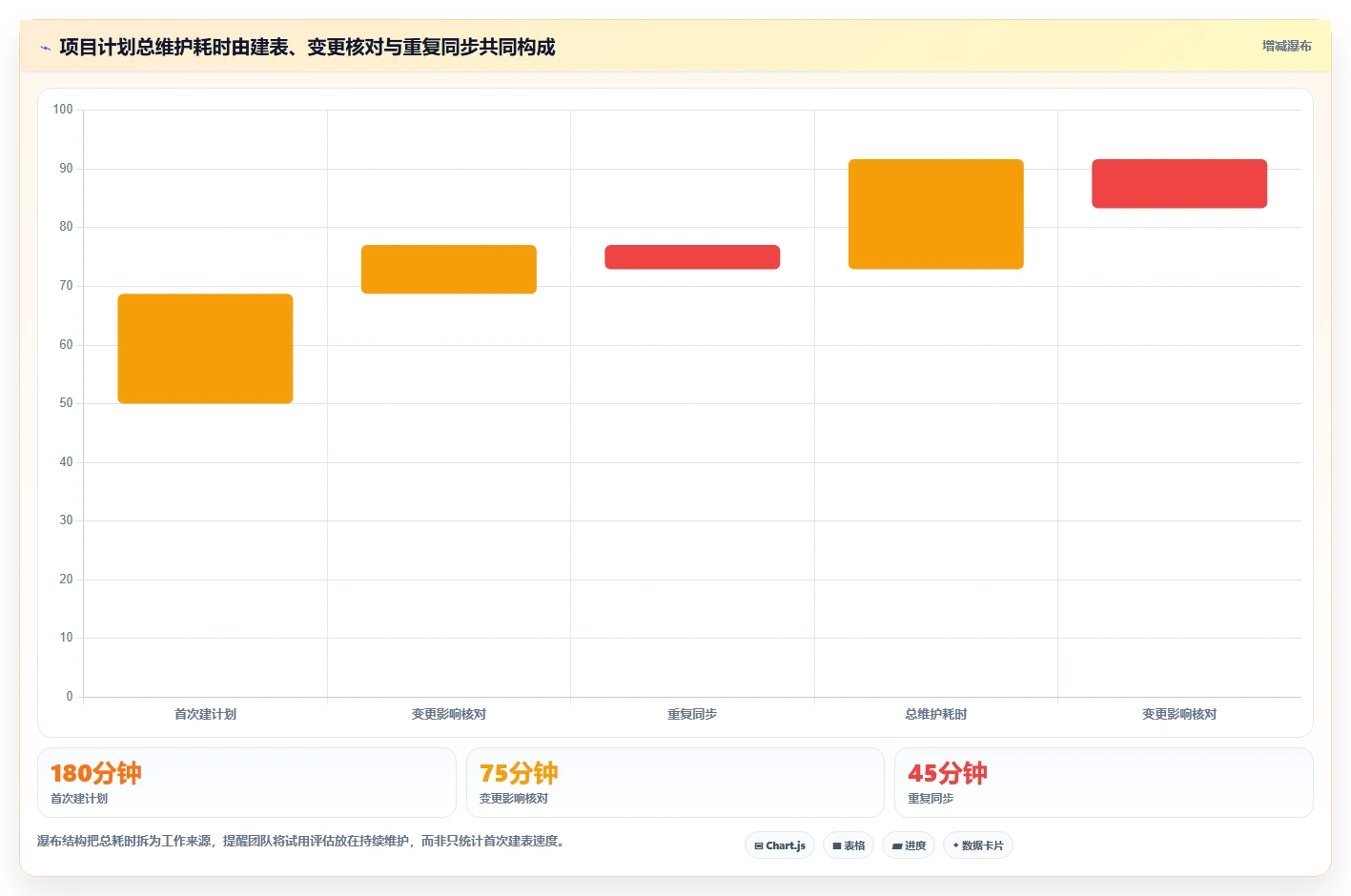Click the y-axis value 40
This screenshot has height=896, width=1351.
pyautogui.click(x=66, y=462)
